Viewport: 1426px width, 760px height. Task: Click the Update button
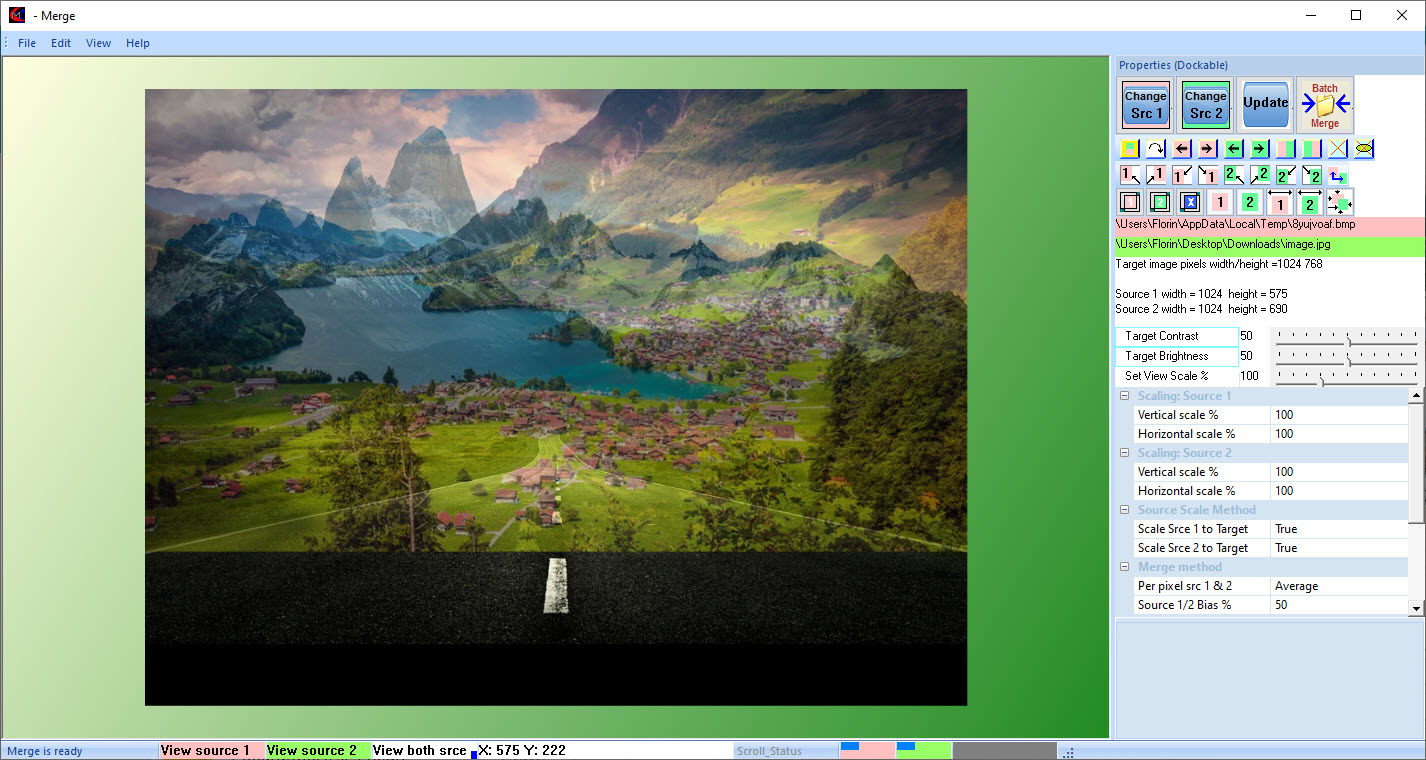tap(1265, 104)
